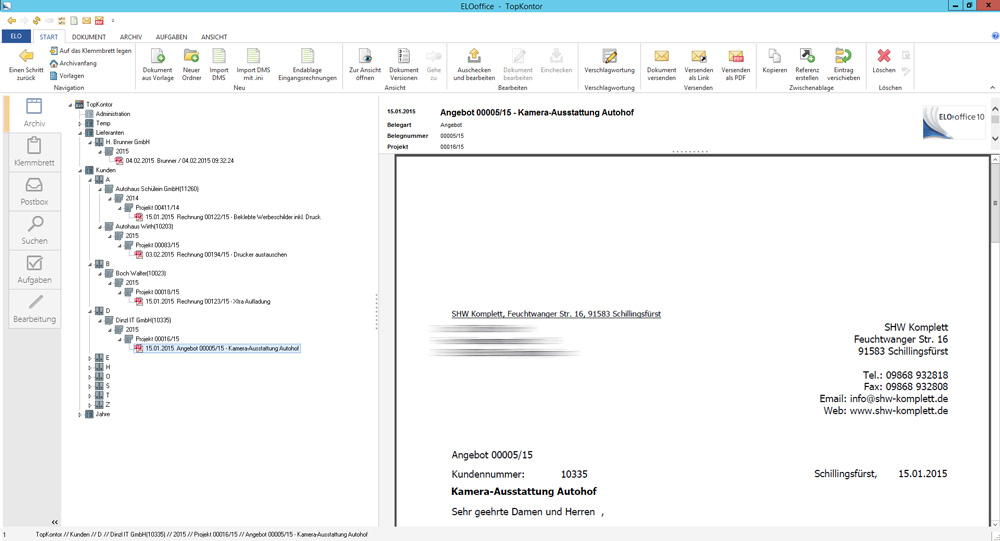Screen dimensions: 1000x541
Task: Open the quick access toolbar customize dropdown
Action: click(x=113, y=21)
